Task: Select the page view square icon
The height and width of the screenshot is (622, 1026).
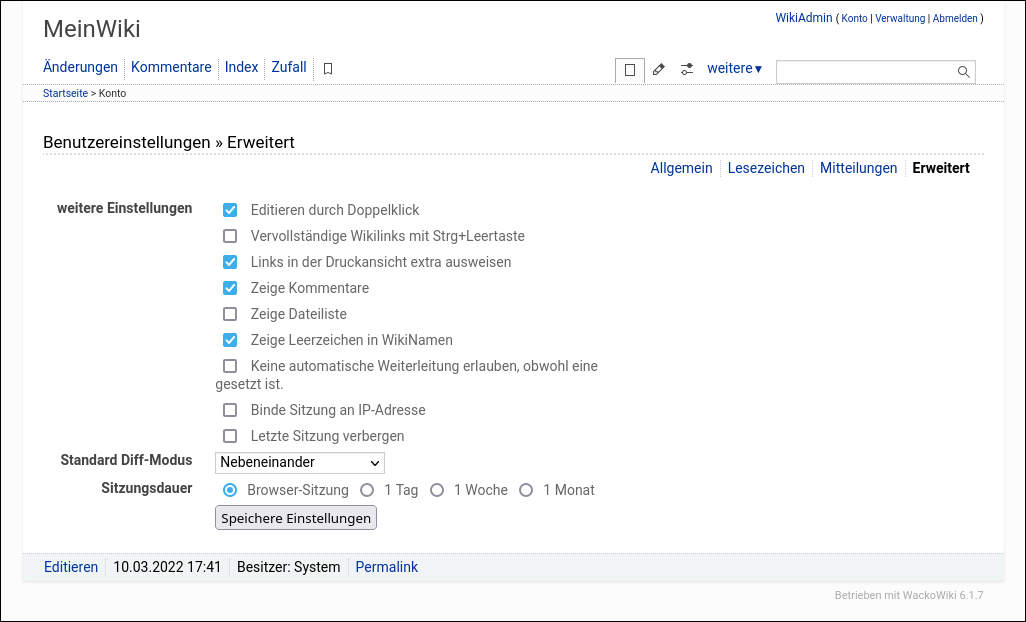Action: coord(629,70)
